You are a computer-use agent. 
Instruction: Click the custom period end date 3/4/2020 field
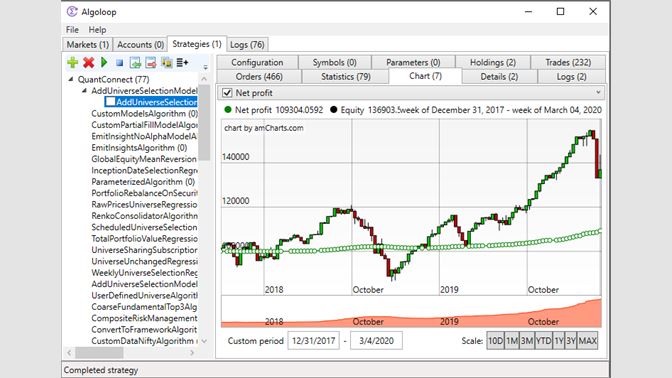click(x=376, y=341)
